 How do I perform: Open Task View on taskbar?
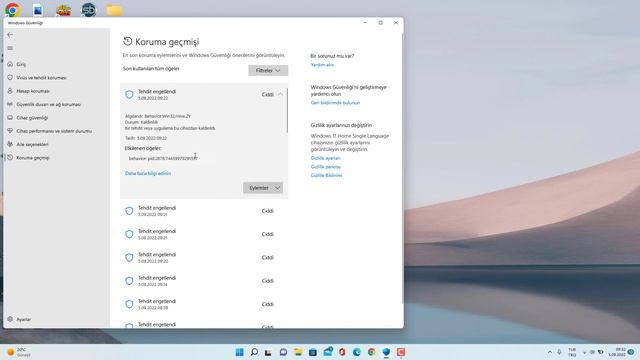click(268, 352)
